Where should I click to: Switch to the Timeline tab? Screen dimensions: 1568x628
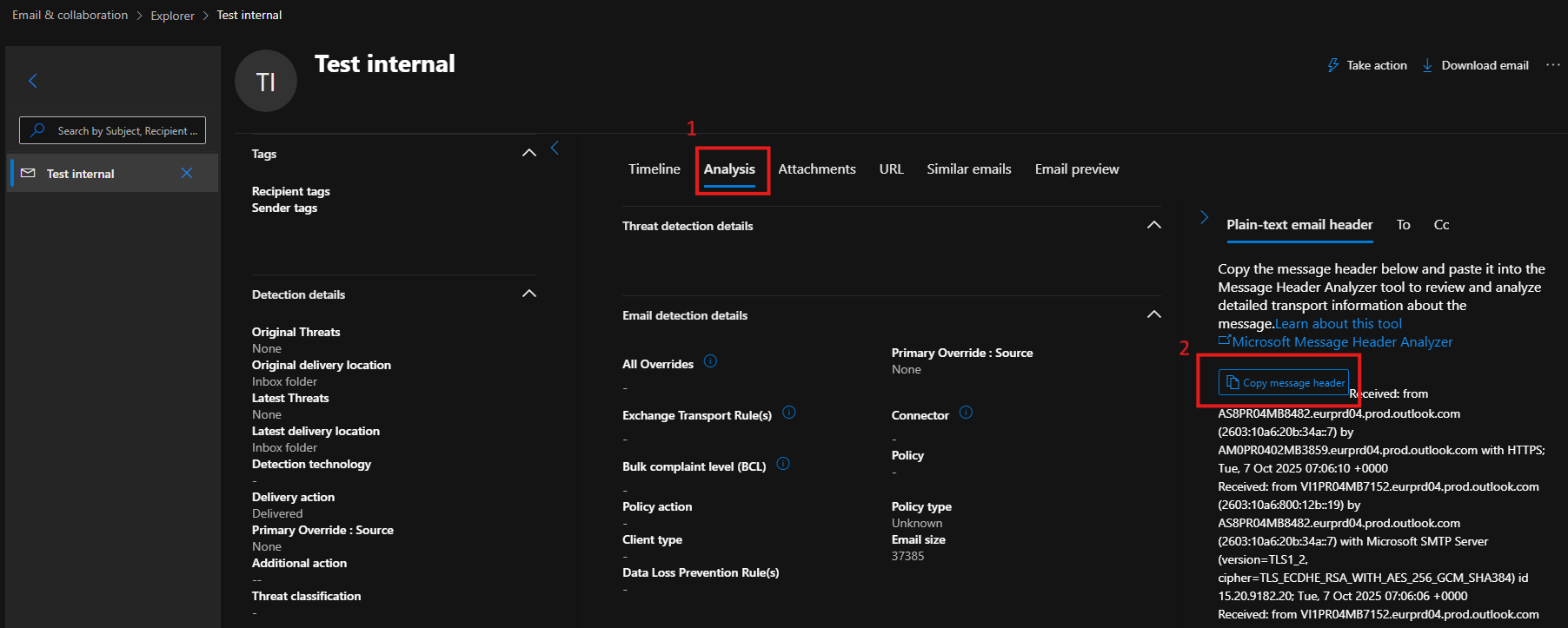coord(654,169)
